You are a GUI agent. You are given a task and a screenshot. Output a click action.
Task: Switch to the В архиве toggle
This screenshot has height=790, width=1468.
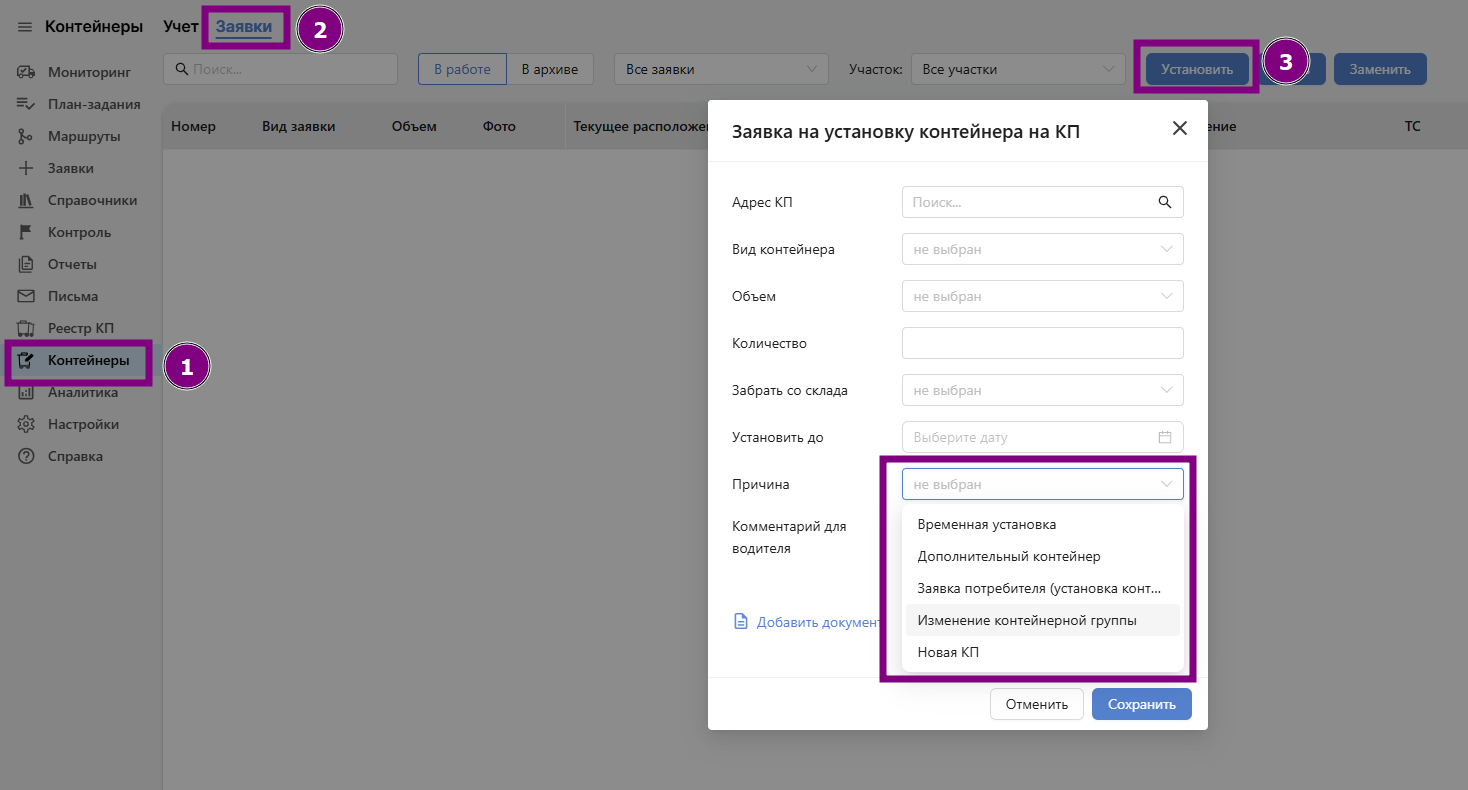tap(549, 69)
